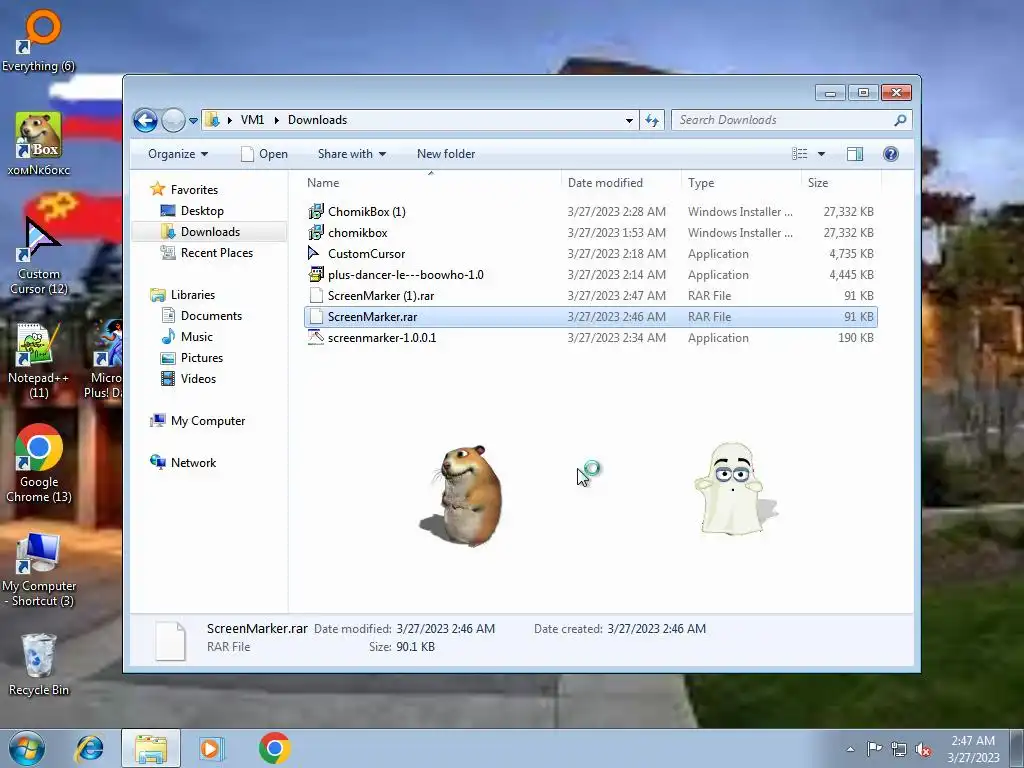Click Windows Explorer taskbar button

pos(151,748)
